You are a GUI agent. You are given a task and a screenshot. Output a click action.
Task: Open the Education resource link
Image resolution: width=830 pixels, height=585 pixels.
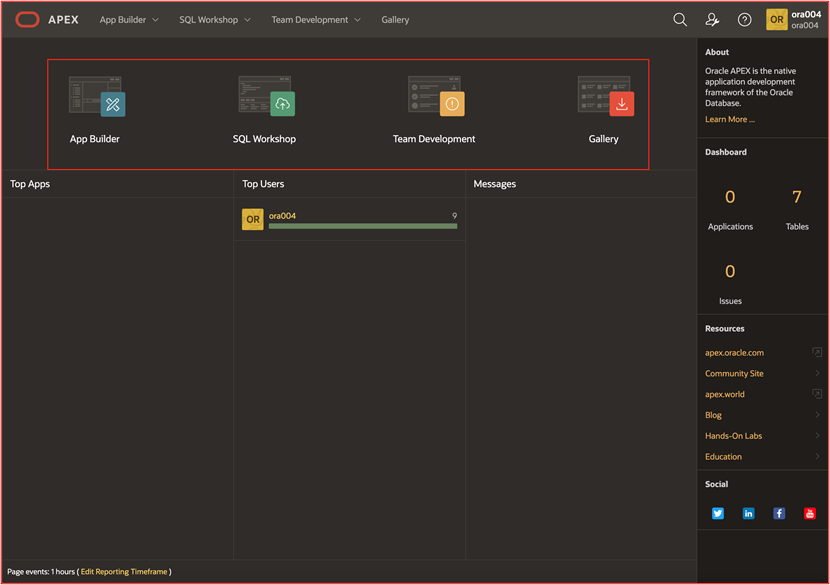tap(723, 456)
